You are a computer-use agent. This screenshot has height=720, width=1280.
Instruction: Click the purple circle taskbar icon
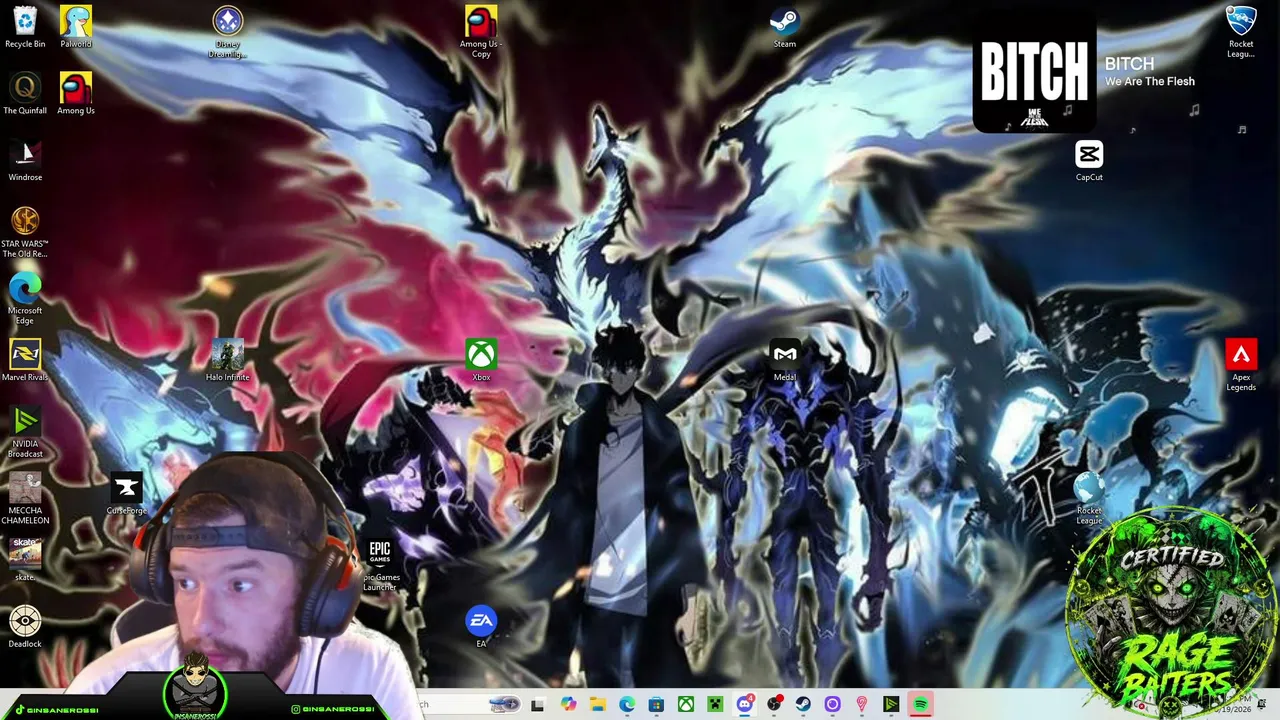pyautogui.click(x=832, y=705)
